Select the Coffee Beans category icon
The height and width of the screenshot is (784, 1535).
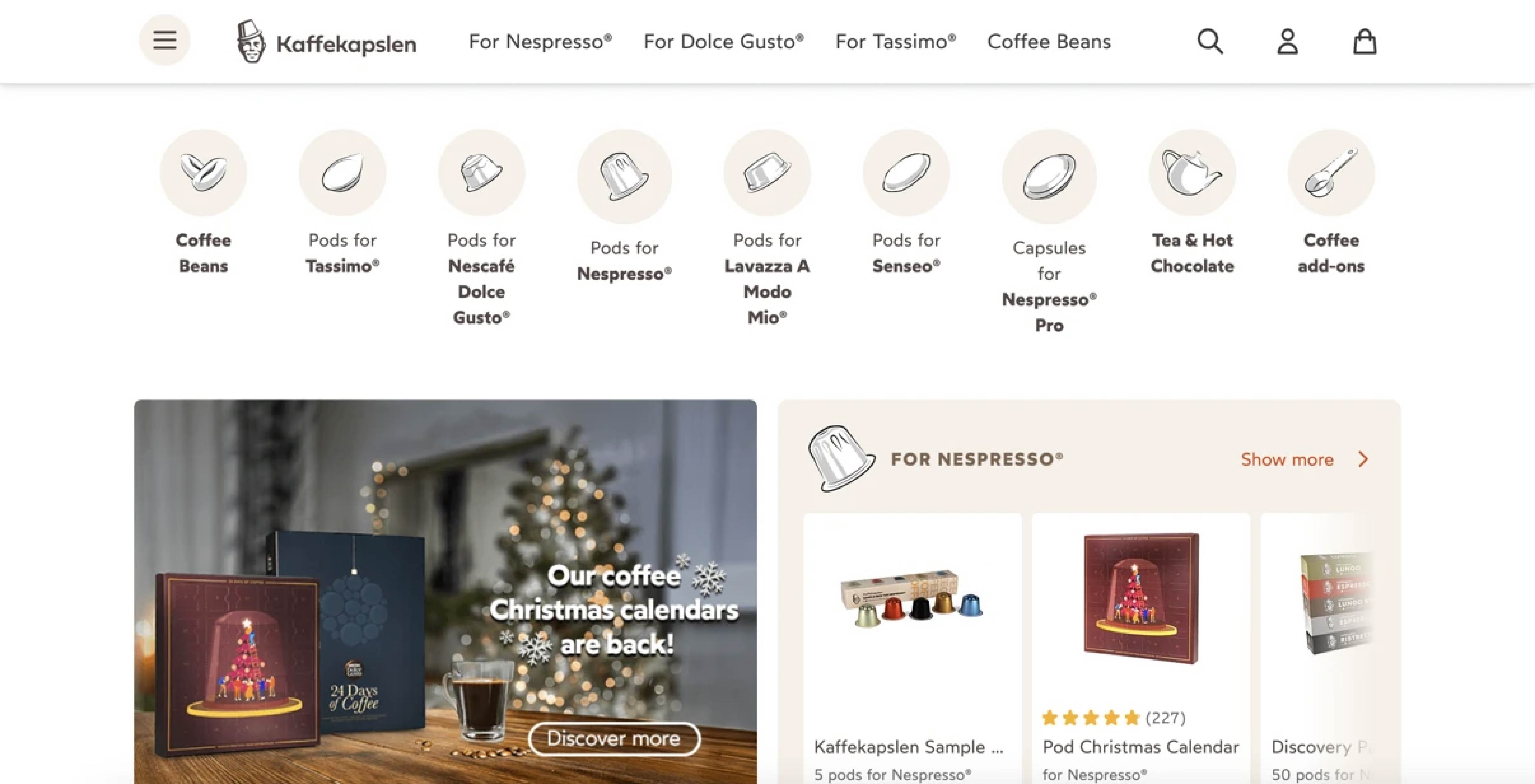pos(203,173)
